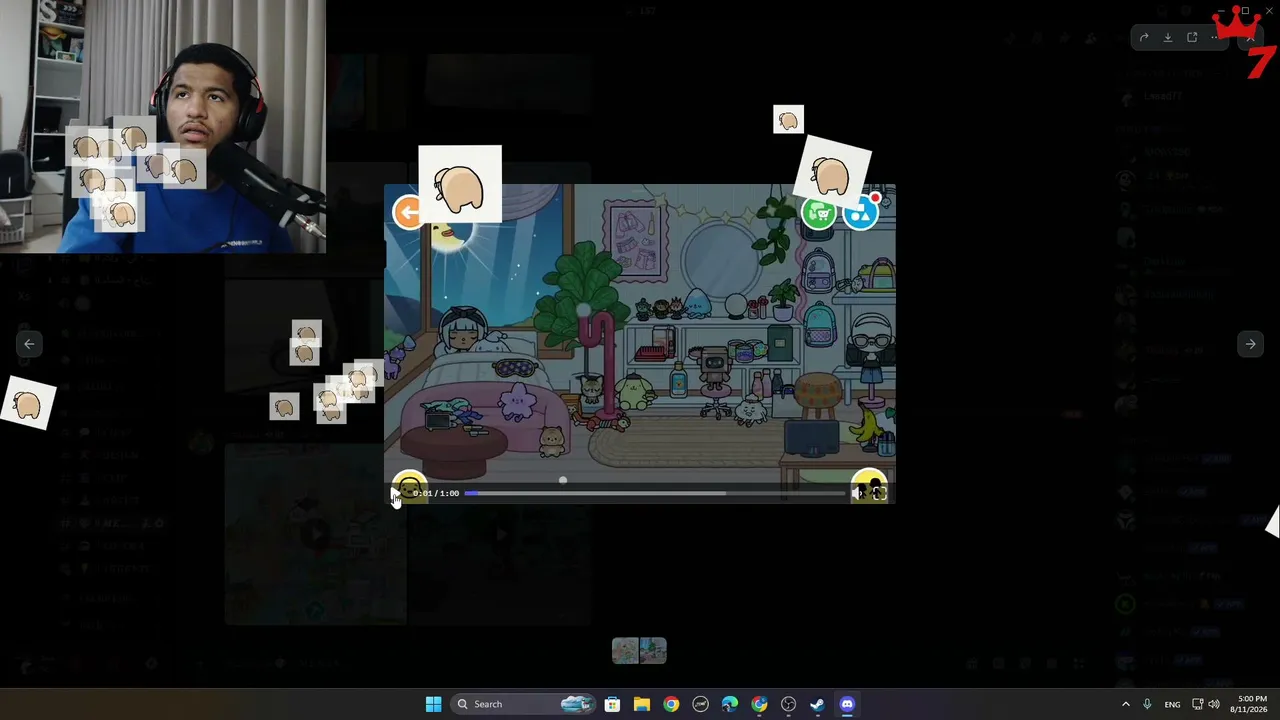Open Microsoft Edge from the taskbar
The height and width of the screenshot is (720, 1280).
click(x=730, y=704)
